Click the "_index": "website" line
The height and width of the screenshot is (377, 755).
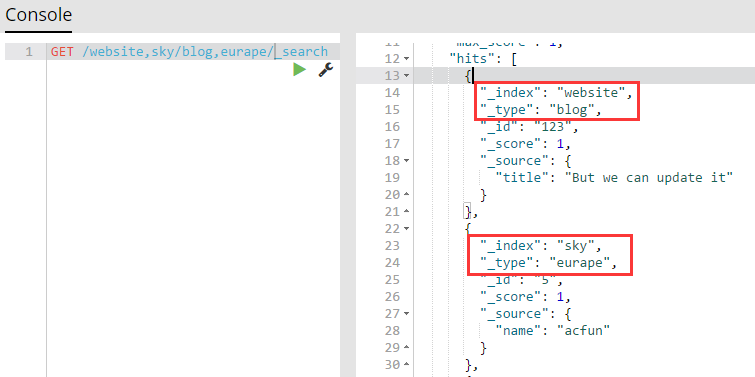(555, 92)
